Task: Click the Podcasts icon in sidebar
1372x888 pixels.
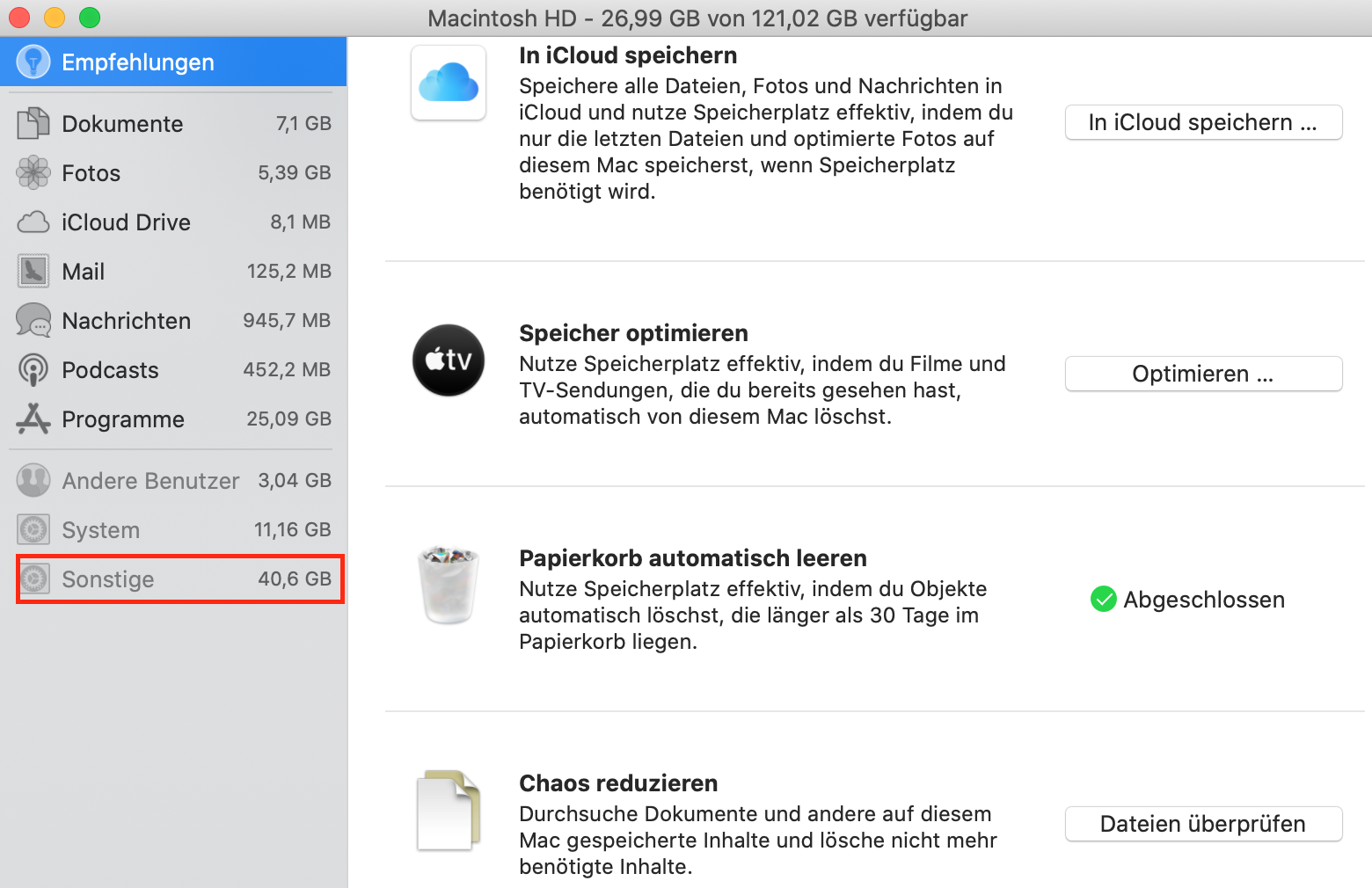Action: (33, 370)
